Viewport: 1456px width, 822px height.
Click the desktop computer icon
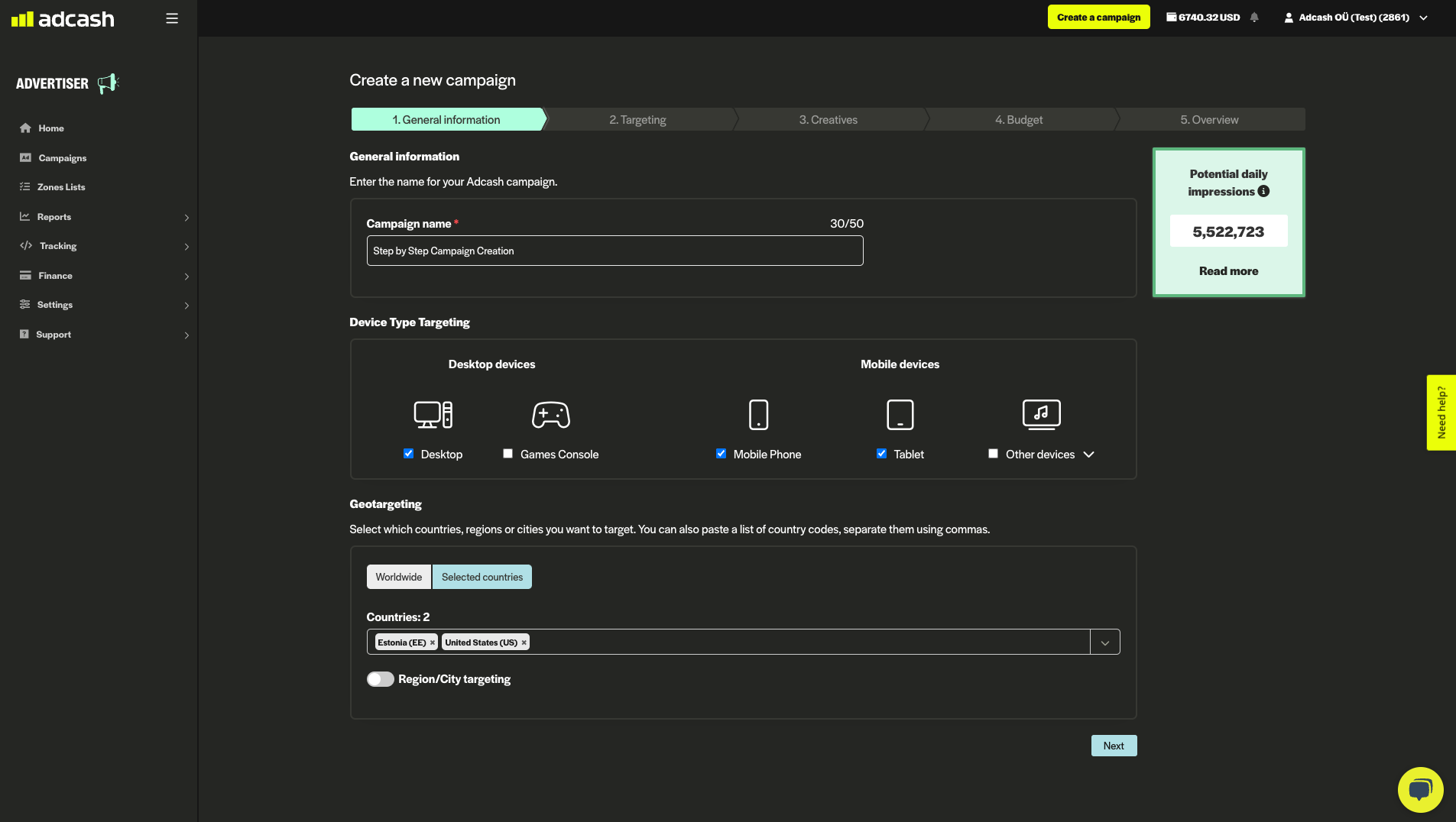(433, 415)
